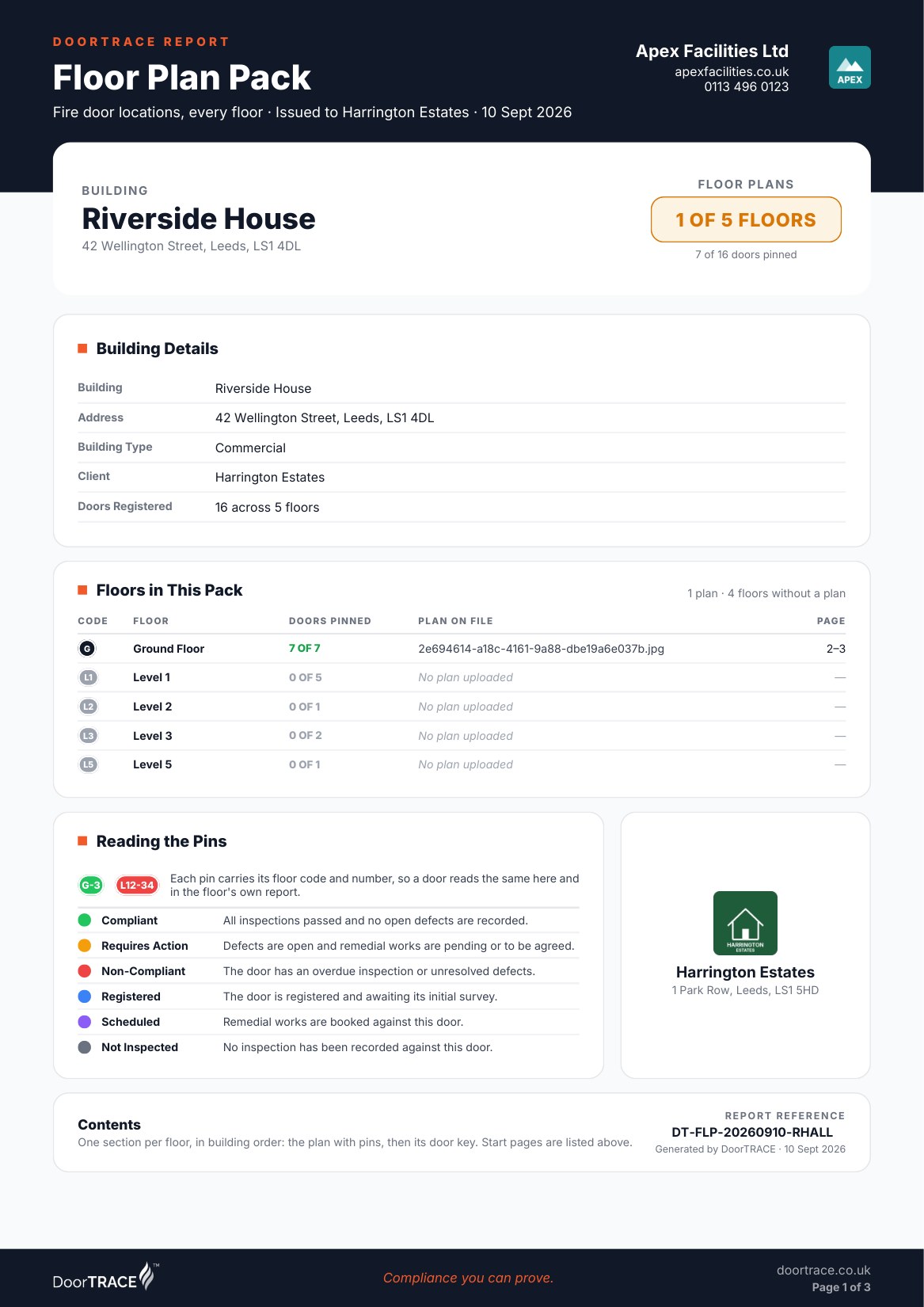Click the green G-3 sample pin

pos(91,885)
